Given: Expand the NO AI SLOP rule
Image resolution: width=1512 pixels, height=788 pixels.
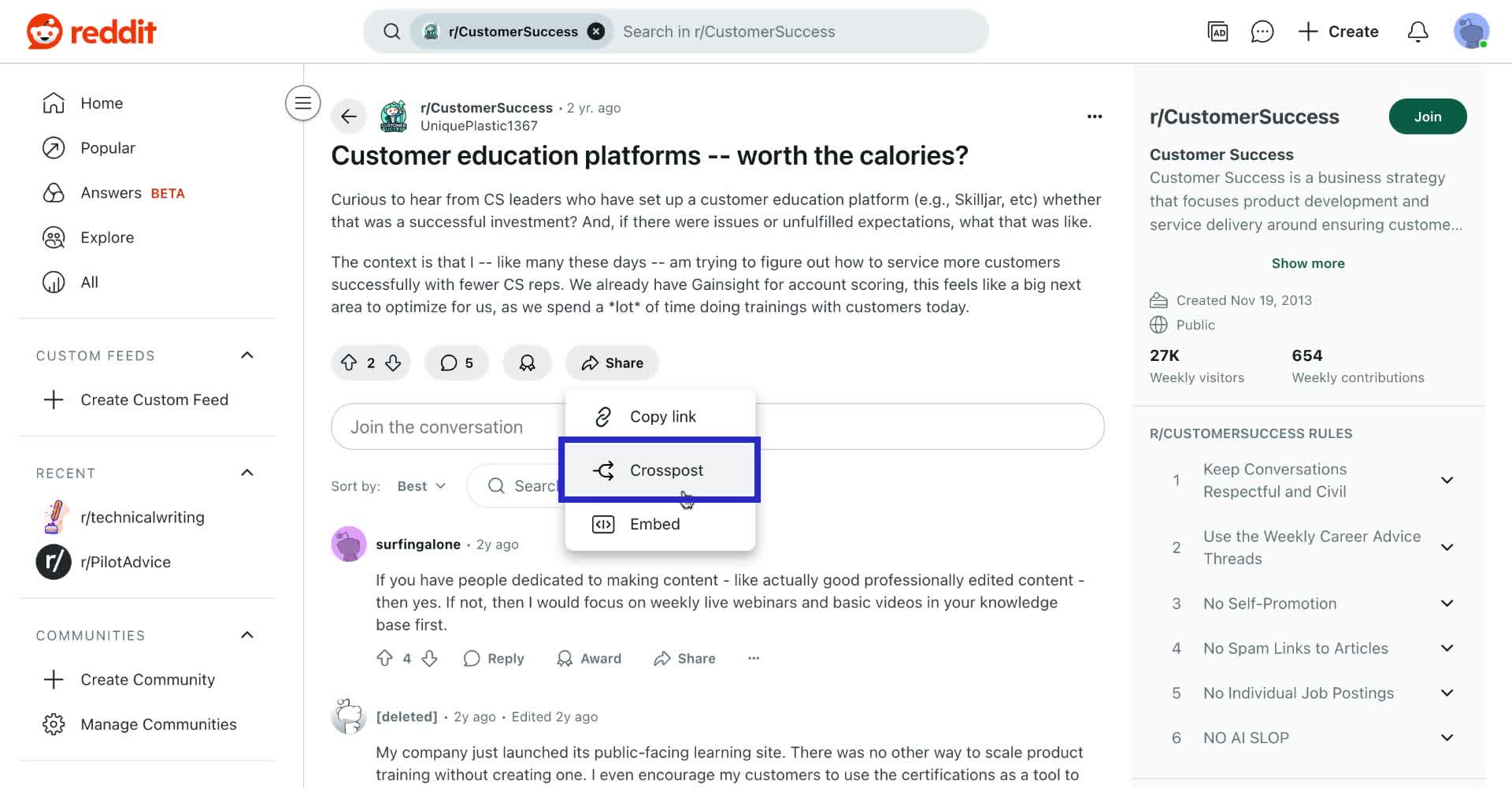Looking at the screenshot, I should (x=1447, y=738).
